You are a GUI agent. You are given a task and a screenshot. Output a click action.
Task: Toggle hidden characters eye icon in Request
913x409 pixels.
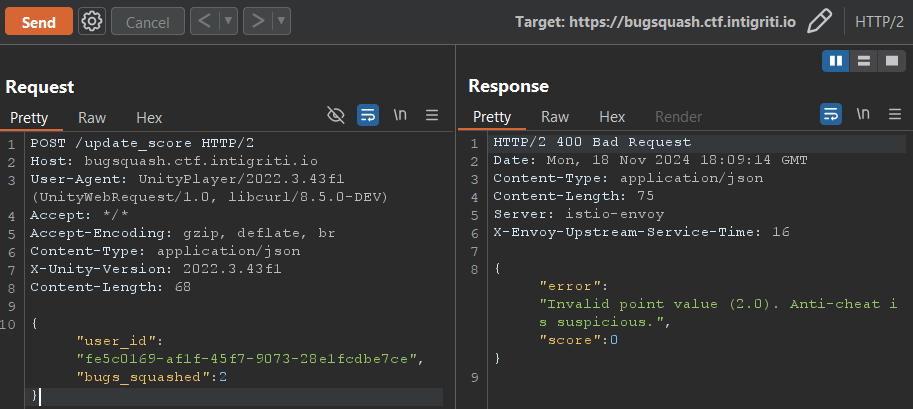336,116
